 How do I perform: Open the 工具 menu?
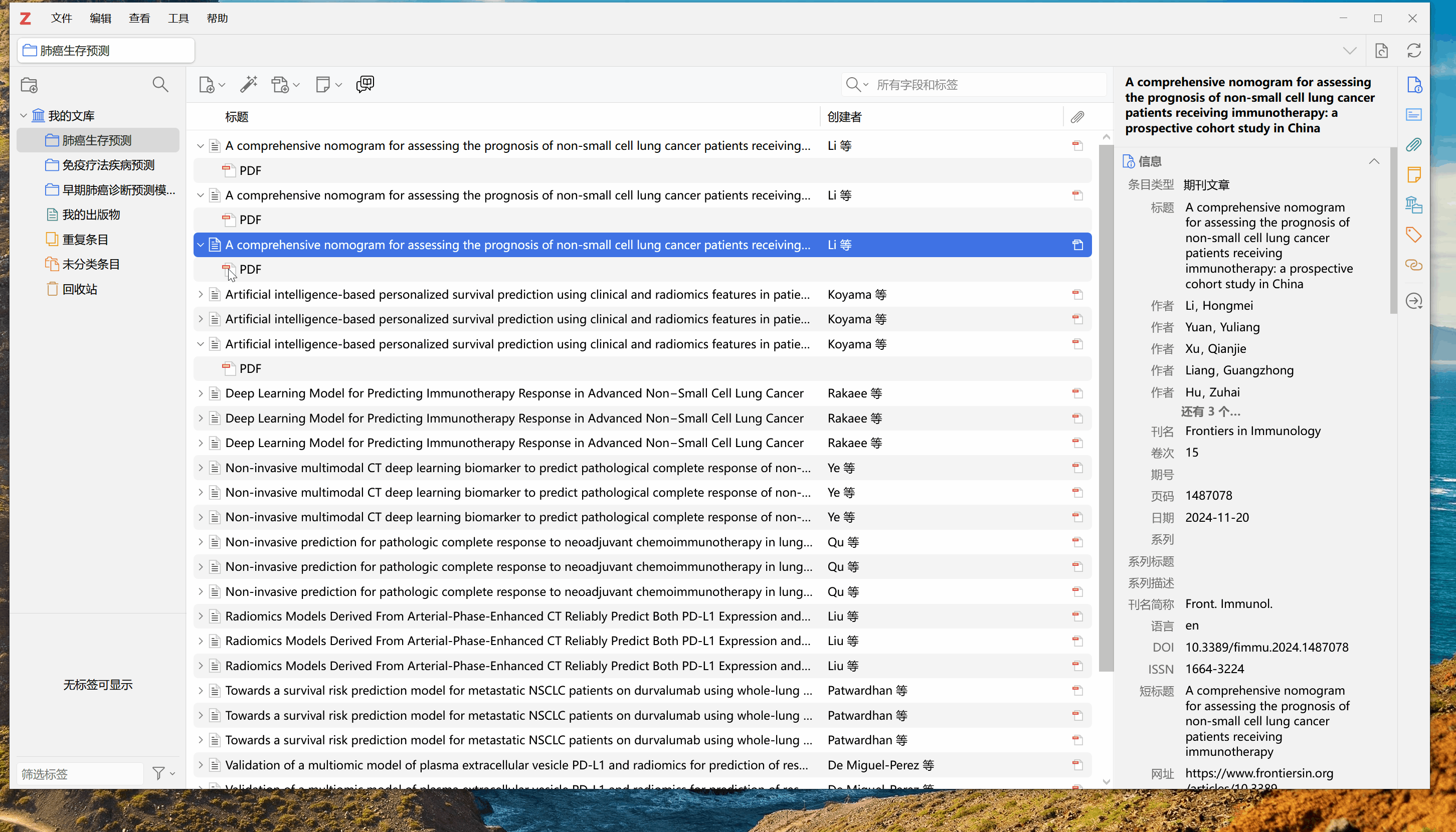click(x=178, y=18)
